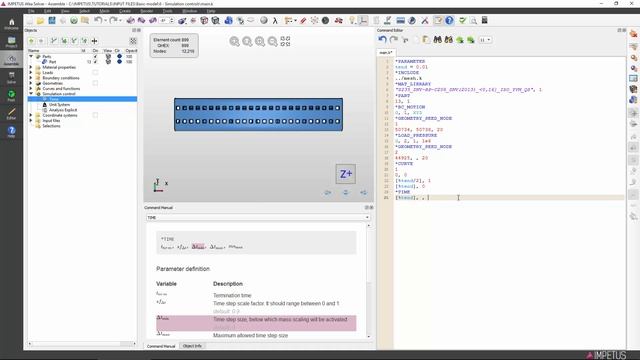Image resolution: width=640 pixels, height=360 pixels.
Task: Click 'Termination time' description text
Action: point(232,295)
